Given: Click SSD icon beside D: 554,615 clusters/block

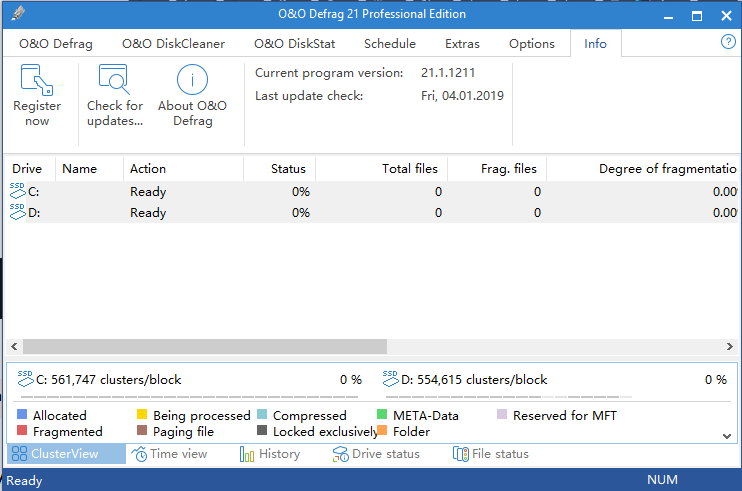Looking at the screenshot, I should tap(391, 378).
